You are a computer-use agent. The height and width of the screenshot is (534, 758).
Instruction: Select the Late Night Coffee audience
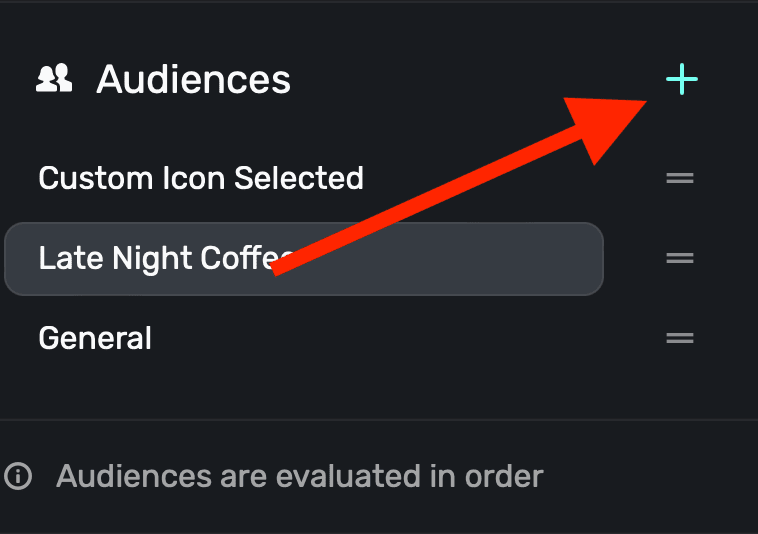[304, 259]
